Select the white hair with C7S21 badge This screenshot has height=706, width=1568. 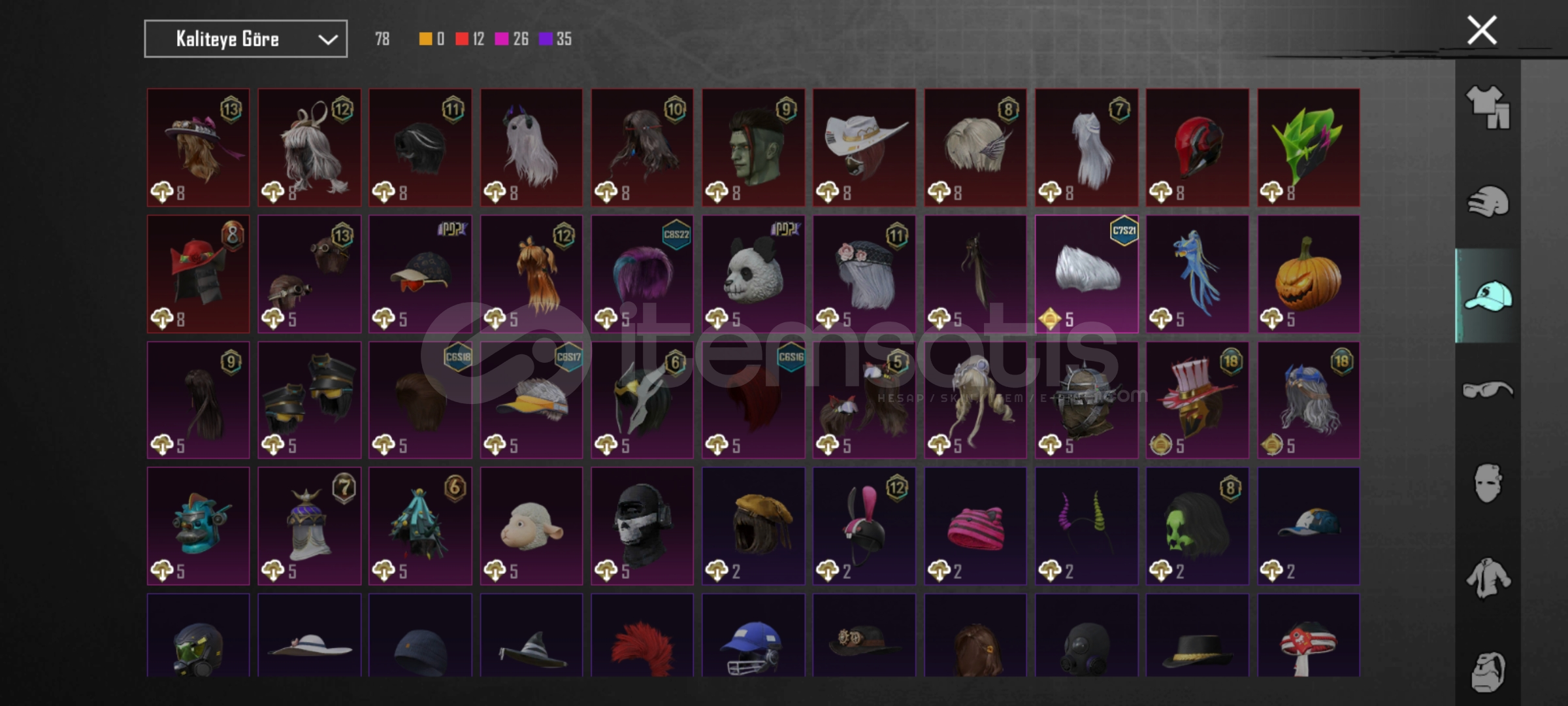(1086, 274)
